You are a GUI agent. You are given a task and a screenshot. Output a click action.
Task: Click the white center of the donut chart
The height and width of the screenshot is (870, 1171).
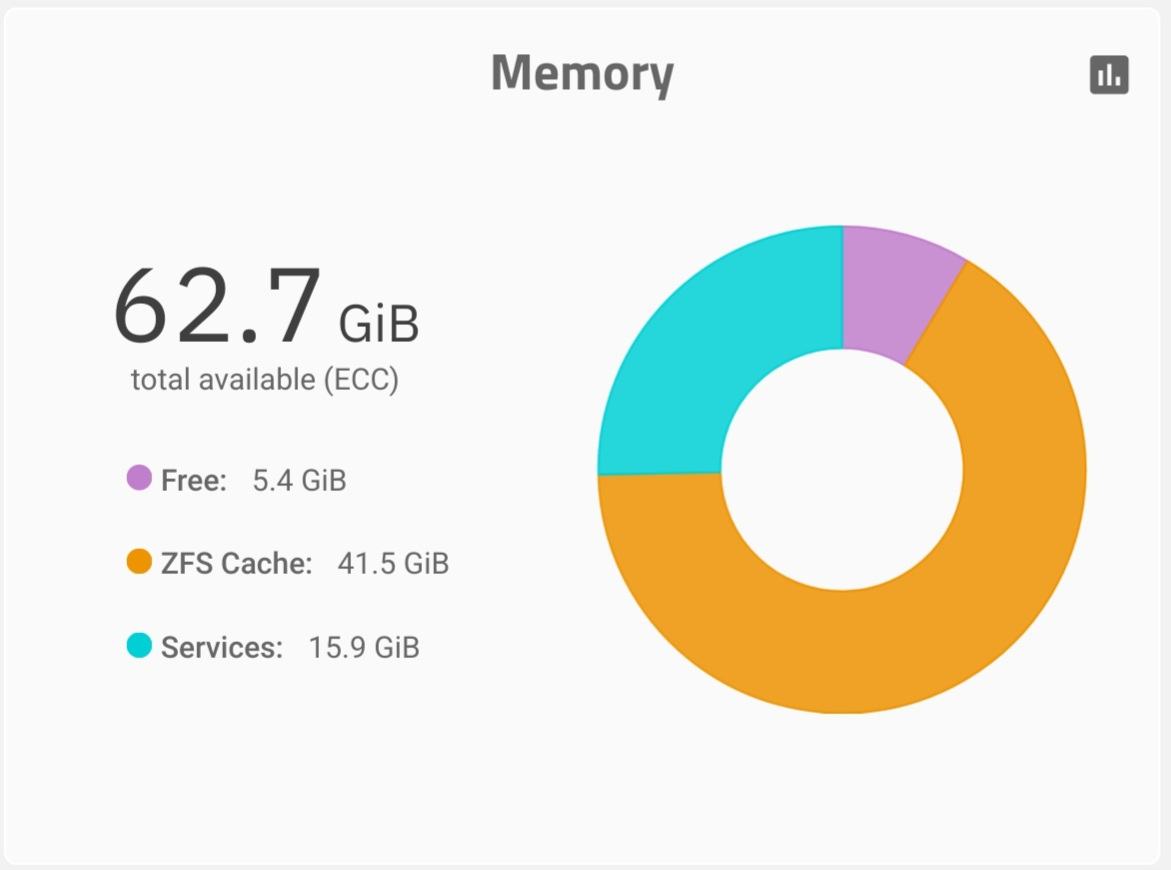(x=842, y=469)
